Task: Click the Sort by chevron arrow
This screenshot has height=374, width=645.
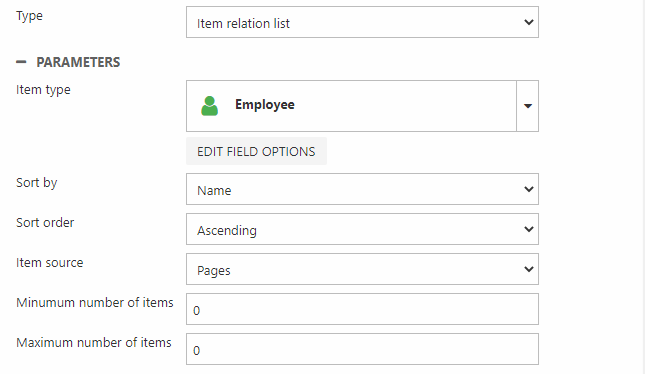Action: point(529,189)
